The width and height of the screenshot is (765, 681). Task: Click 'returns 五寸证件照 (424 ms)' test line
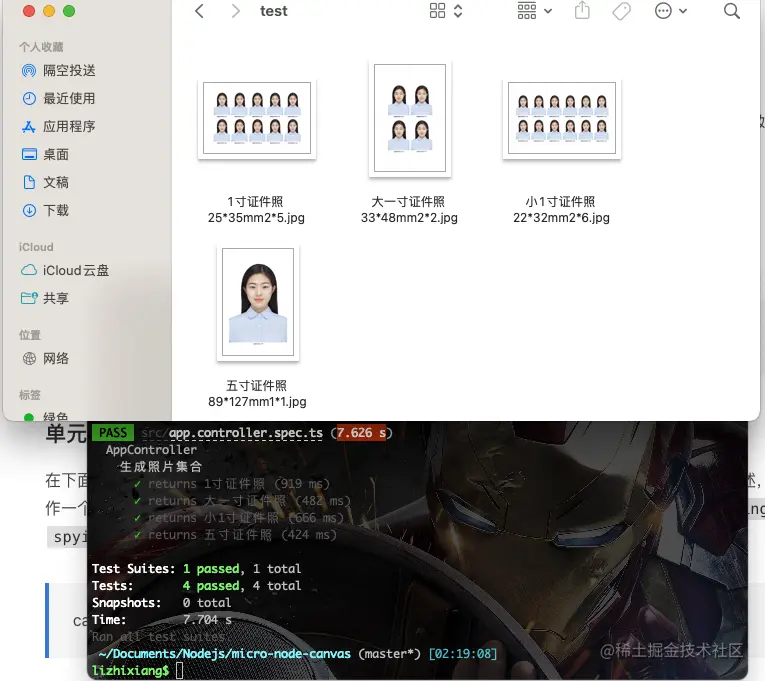236,535
